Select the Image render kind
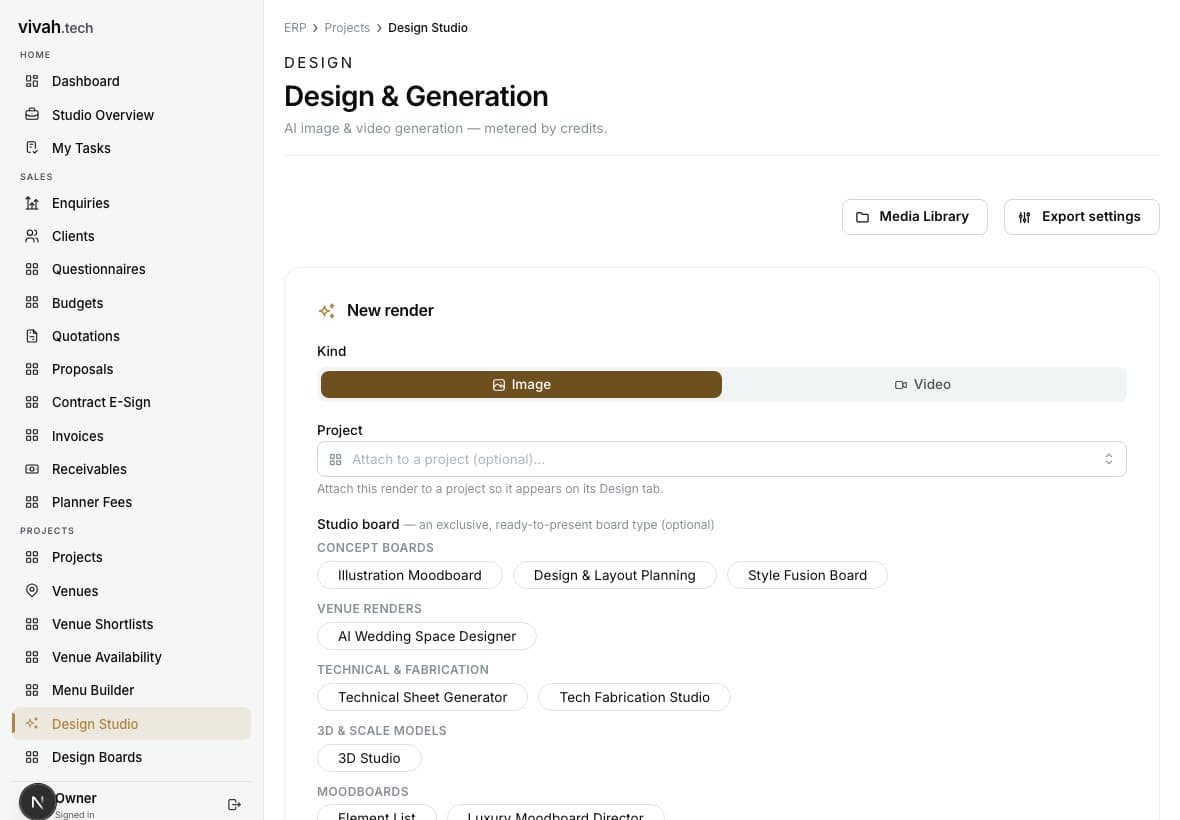Viewport: 1180px width, 820px height. (521, 384)
